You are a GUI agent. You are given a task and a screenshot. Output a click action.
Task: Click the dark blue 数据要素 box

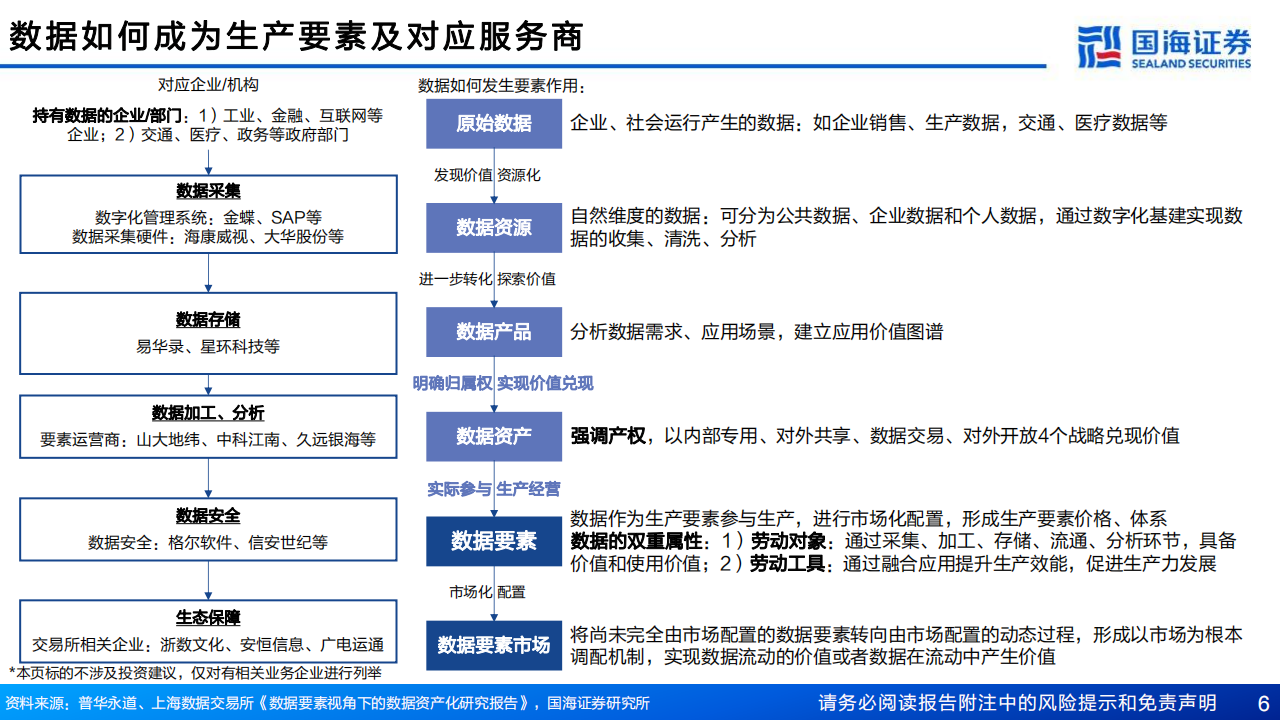coord(494,541)
